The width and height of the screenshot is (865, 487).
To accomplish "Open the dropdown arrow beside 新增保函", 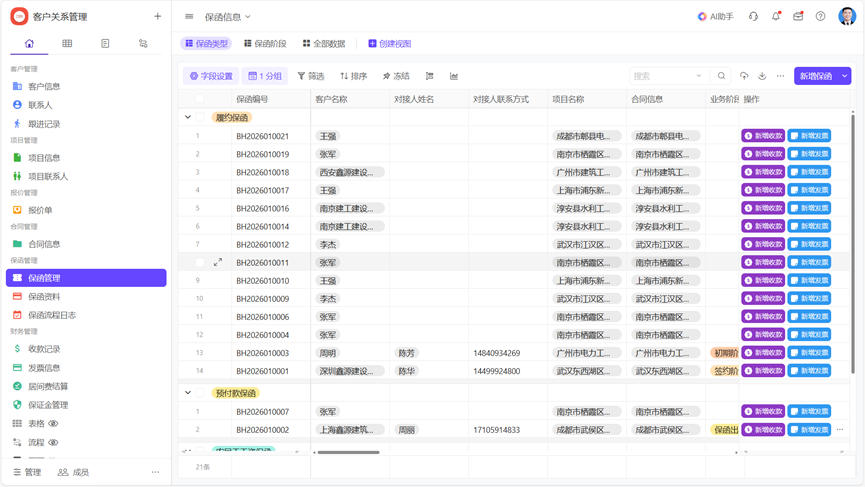I will pyautogui.click(x=845, y=76).
